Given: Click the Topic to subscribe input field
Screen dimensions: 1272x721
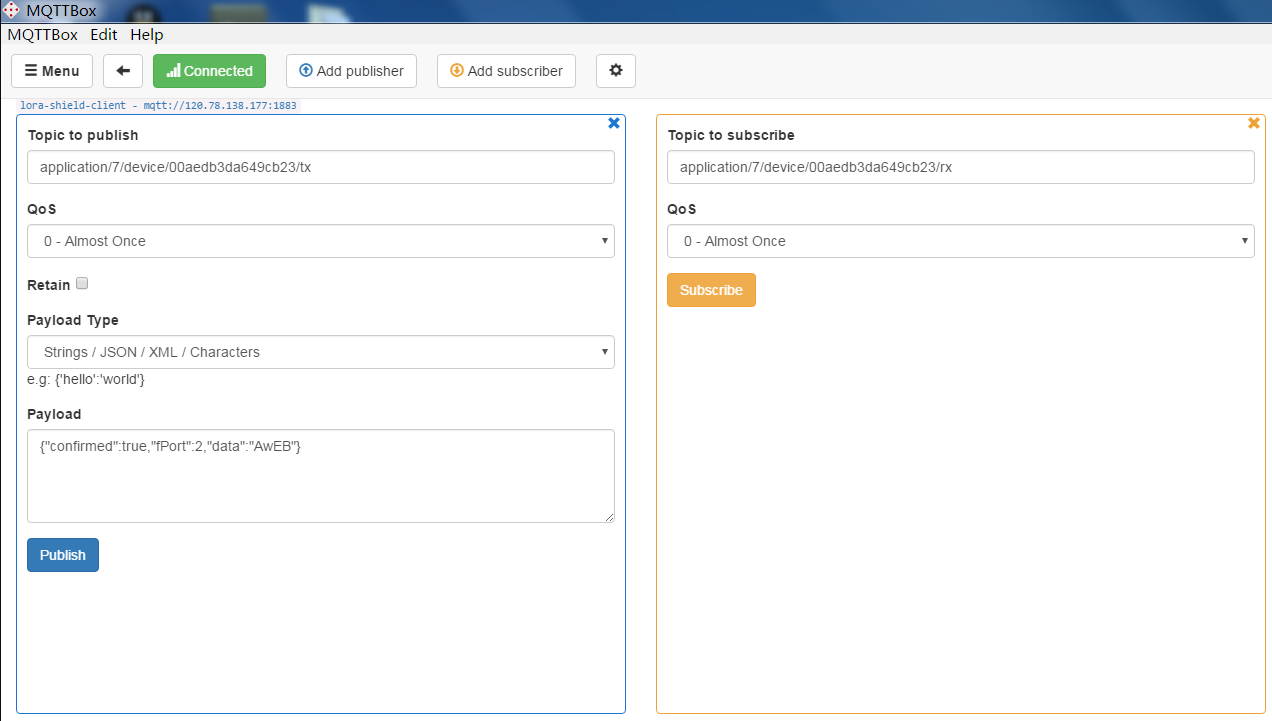Looking at the screenshot, I should coord(961,167).
